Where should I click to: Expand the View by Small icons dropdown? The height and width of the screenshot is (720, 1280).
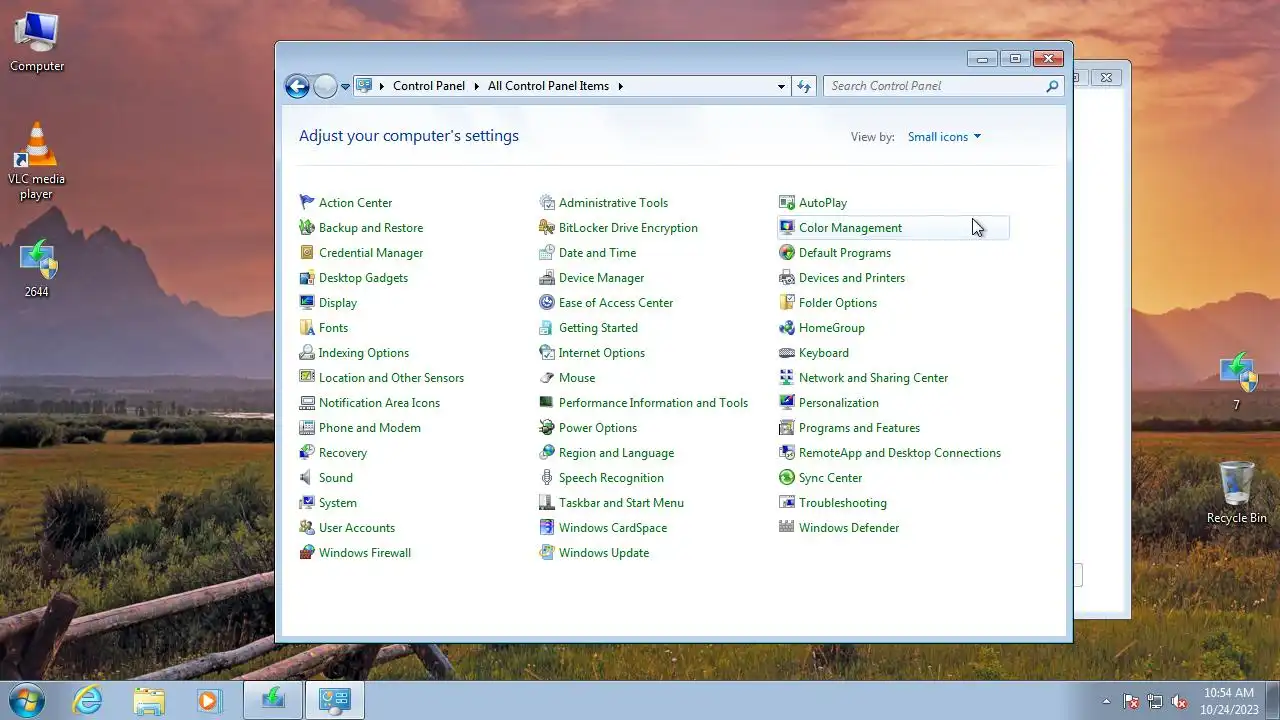944,136
